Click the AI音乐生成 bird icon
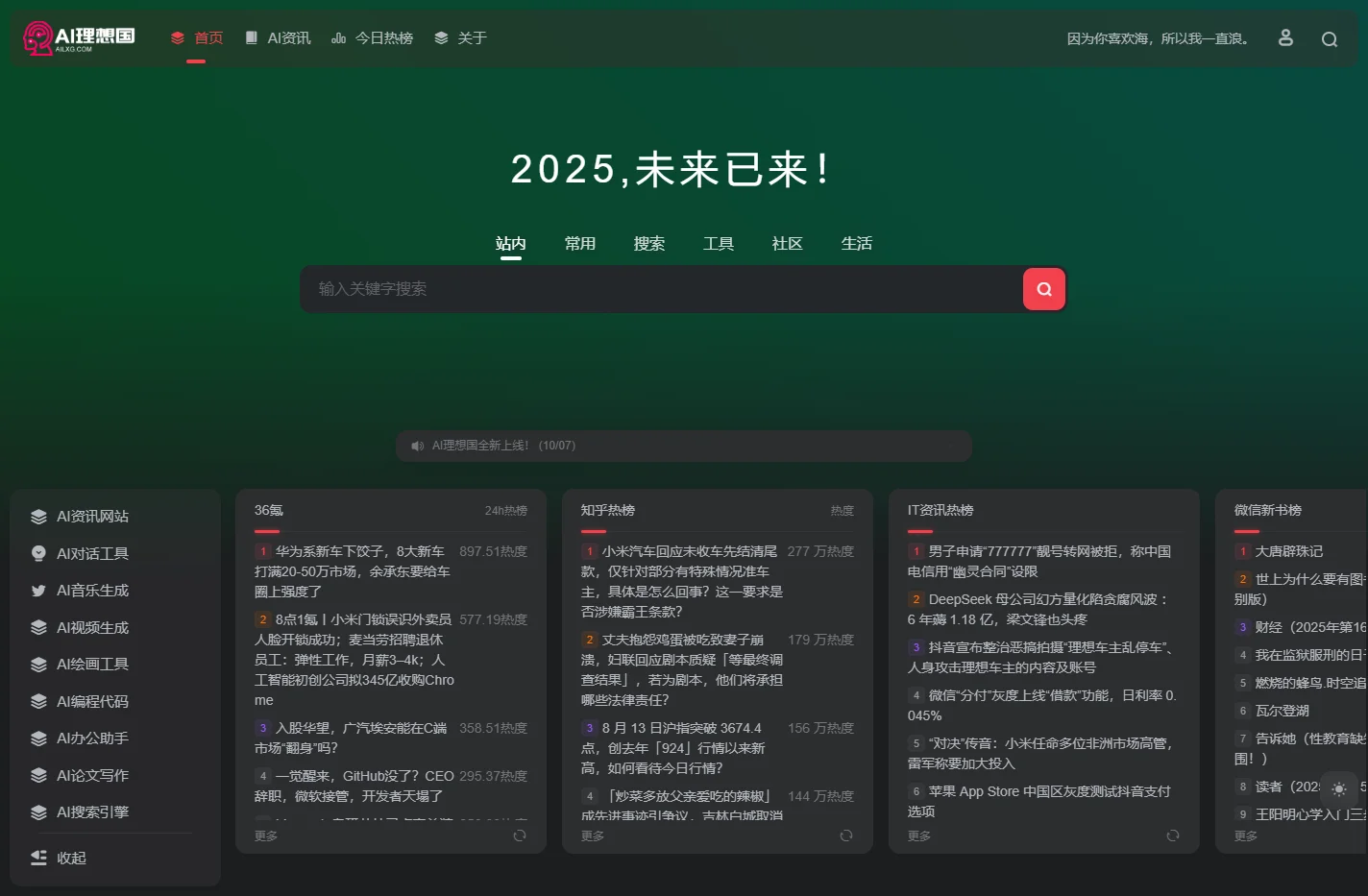 [38, 591]
